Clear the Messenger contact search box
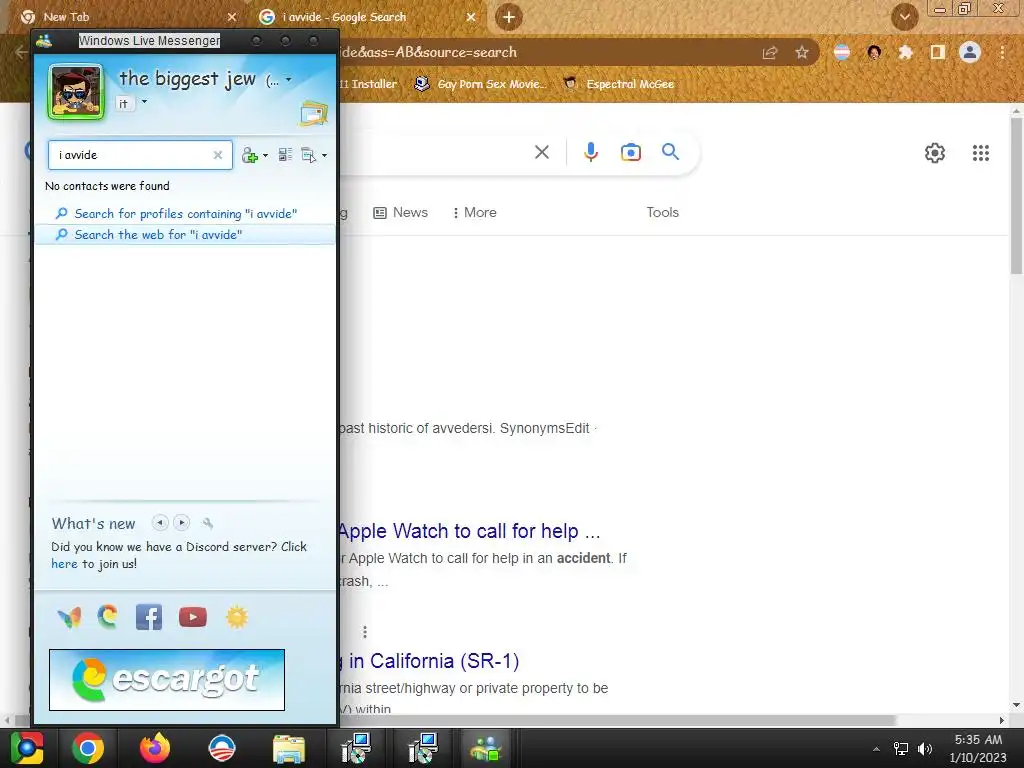The width and height of the screenshot is (1024, 768). (217, 155)
